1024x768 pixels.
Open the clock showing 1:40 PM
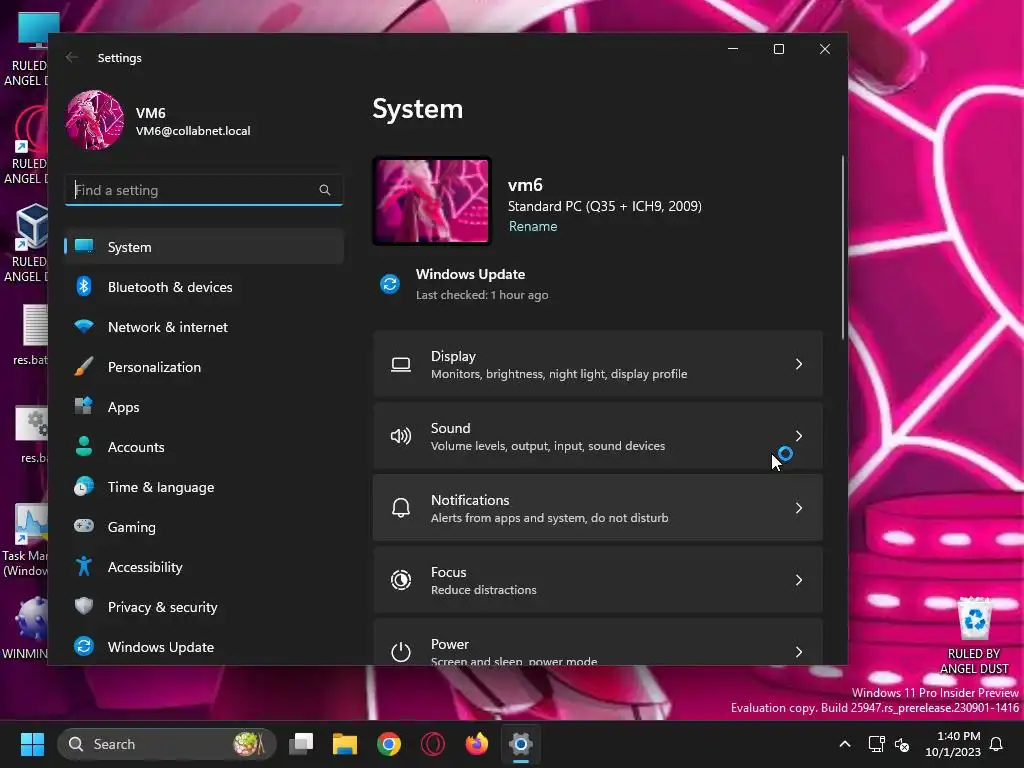click(x=953, y=744)
